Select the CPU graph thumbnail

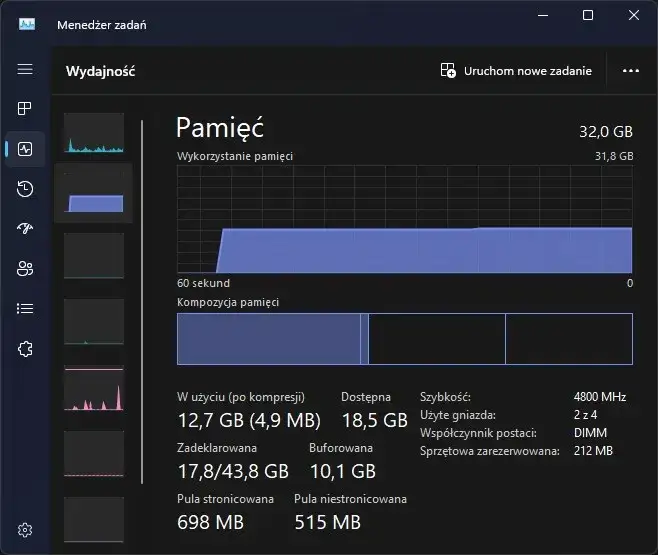[x=94, y=133]
